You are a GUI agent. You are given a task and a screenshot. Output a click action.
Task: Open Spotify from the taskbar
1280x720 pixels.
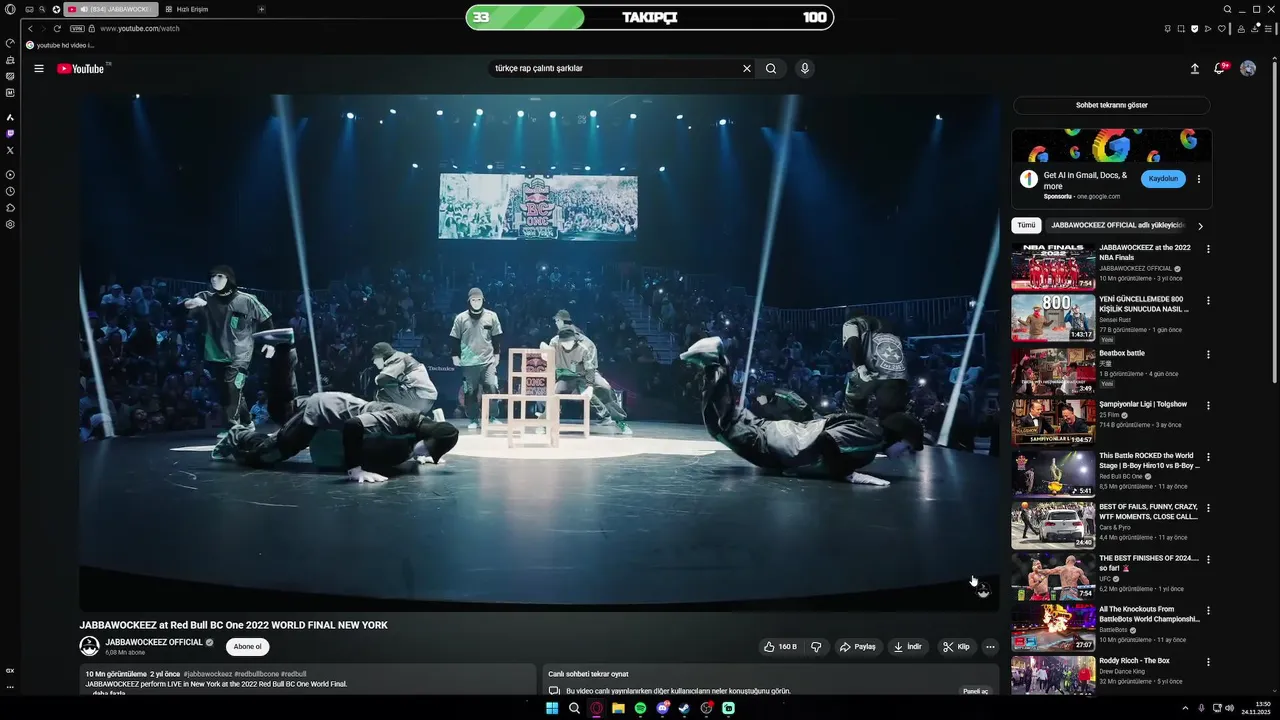(x=640, y=708)
